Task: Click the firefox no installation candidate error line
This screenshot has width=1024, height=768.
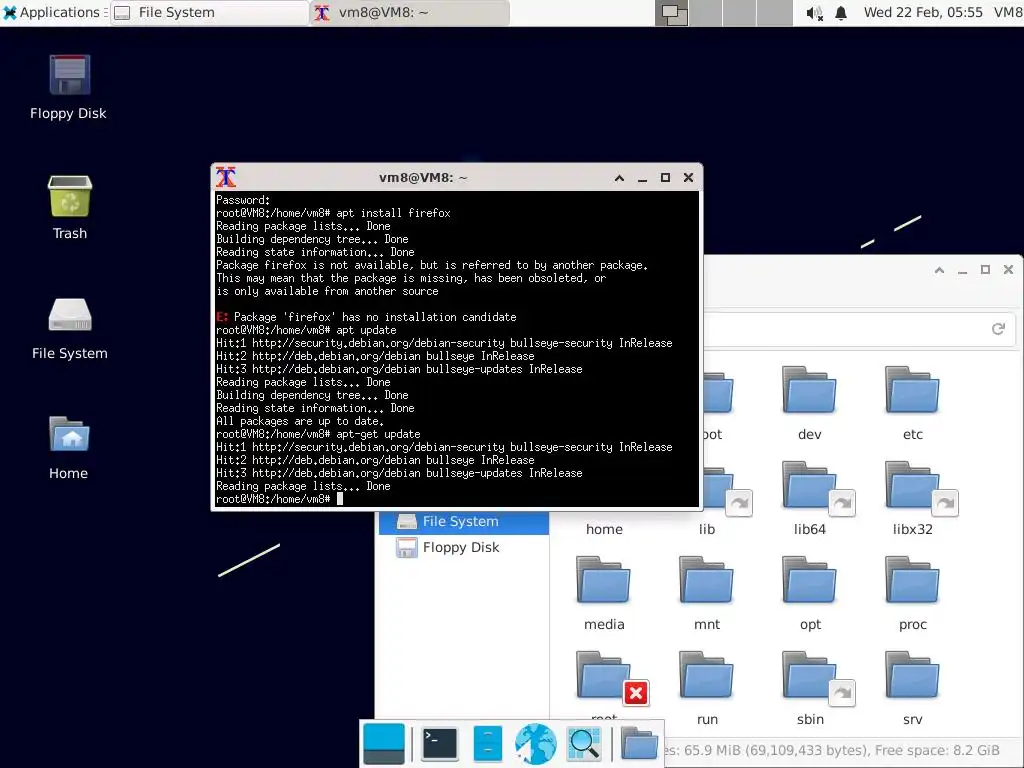Action: point(366,317)
